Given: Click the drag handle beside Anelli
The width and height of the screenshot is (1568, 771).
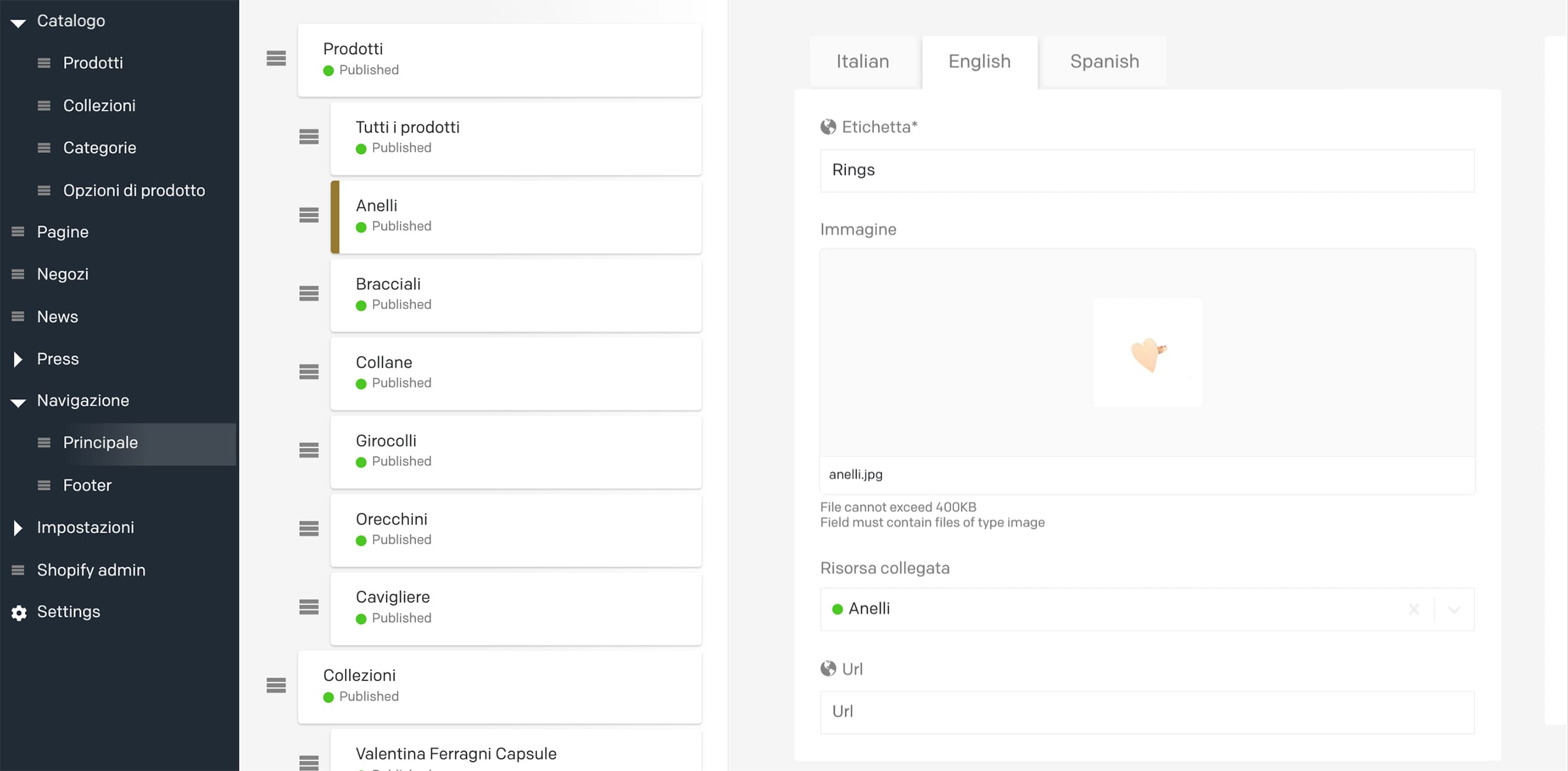Looking at the screenshot, I should 308,216.
